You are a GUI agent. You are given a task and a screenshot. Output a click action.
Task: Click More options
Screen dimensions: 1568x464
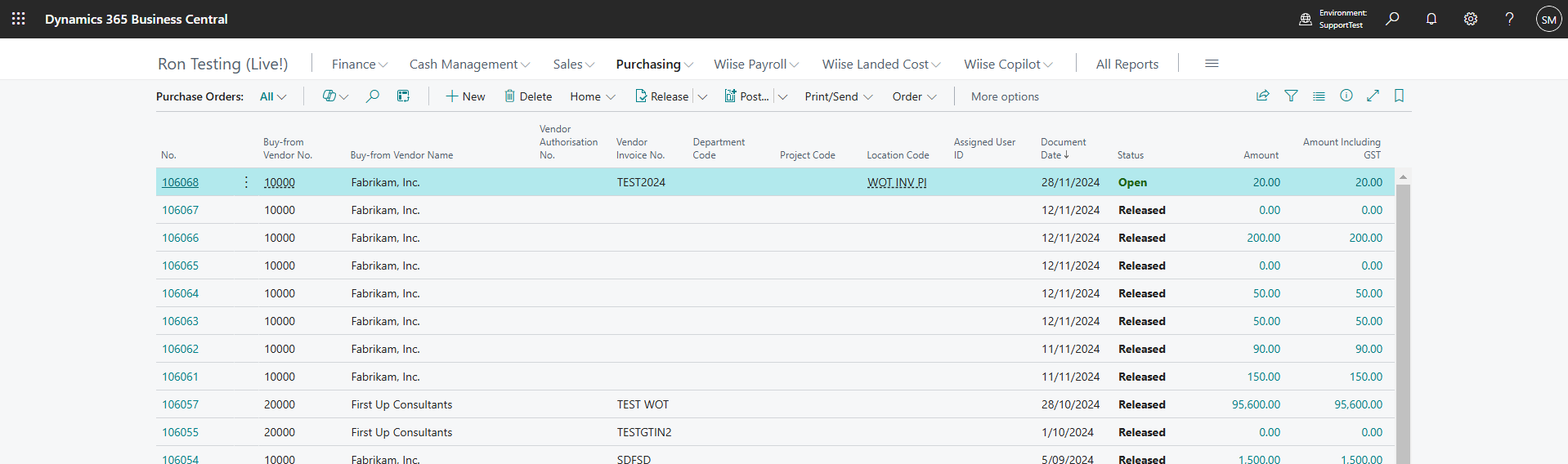(1005, 96)
